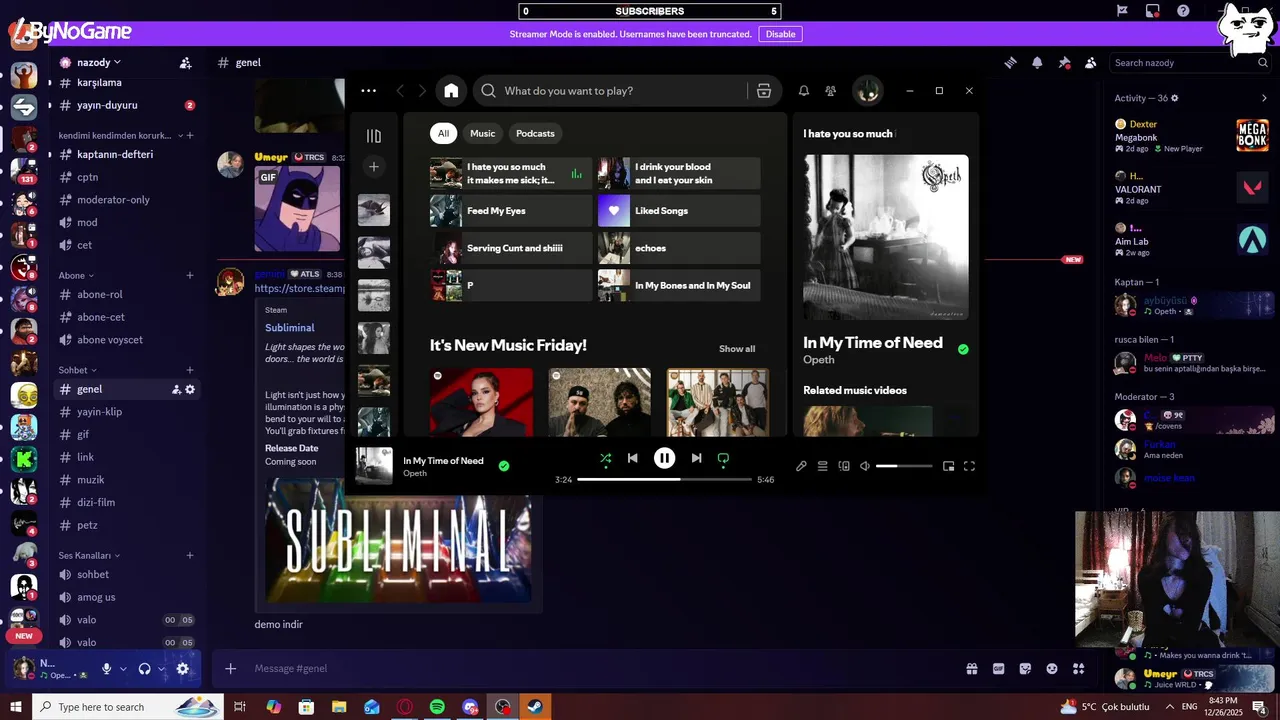
Task: Open Discord pinned messages icon
Action: (x=1064, y=63)
